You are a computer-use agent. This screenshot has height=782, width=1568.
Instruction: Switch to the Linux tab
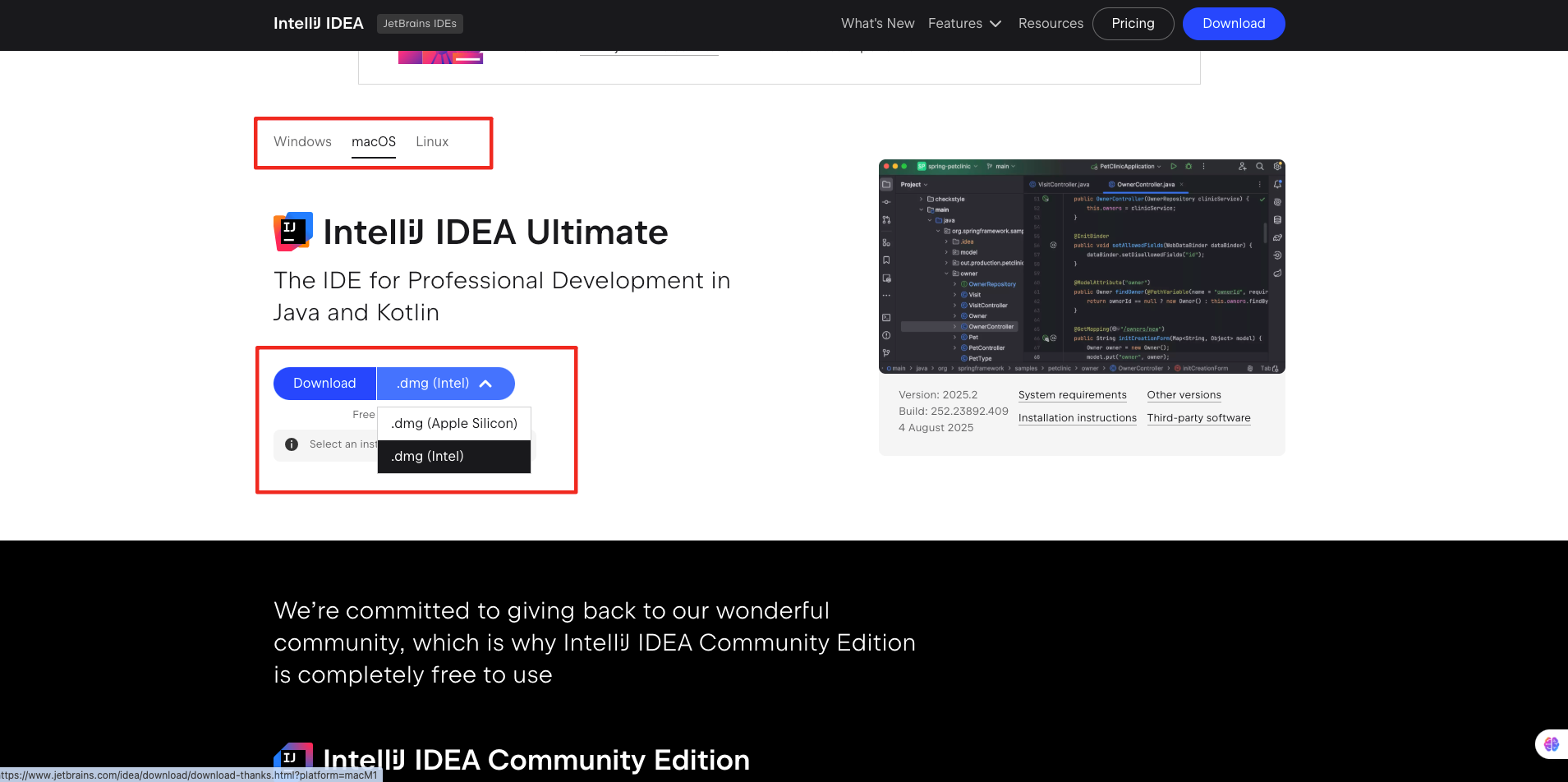[432, 141]
